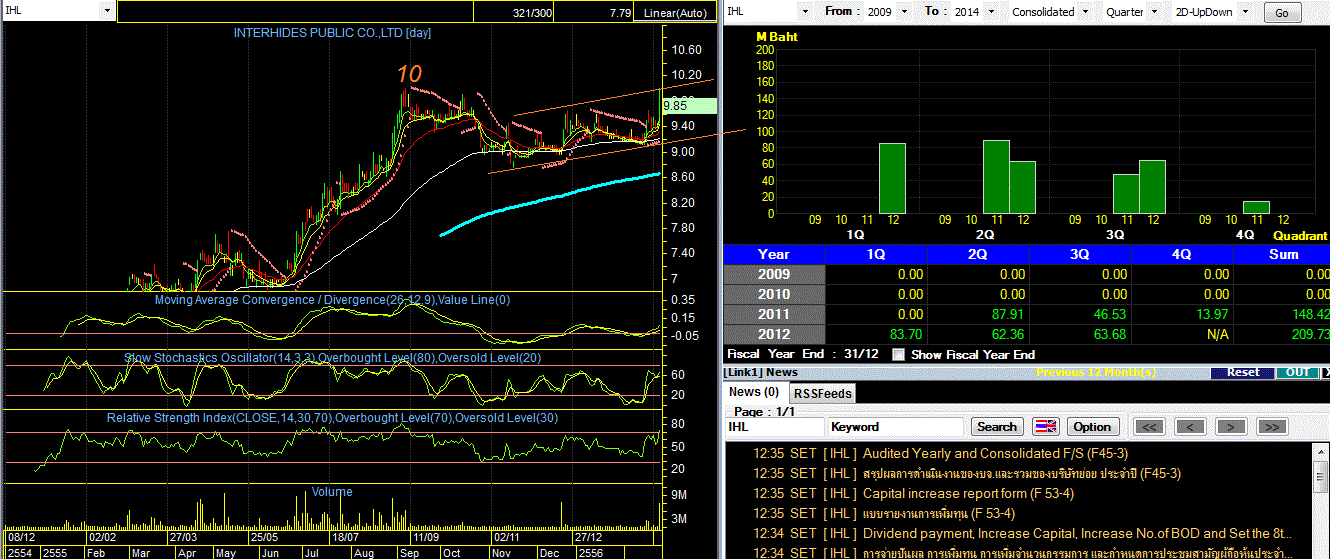
Task: Click the Year column header
Action: coord(774,254)
